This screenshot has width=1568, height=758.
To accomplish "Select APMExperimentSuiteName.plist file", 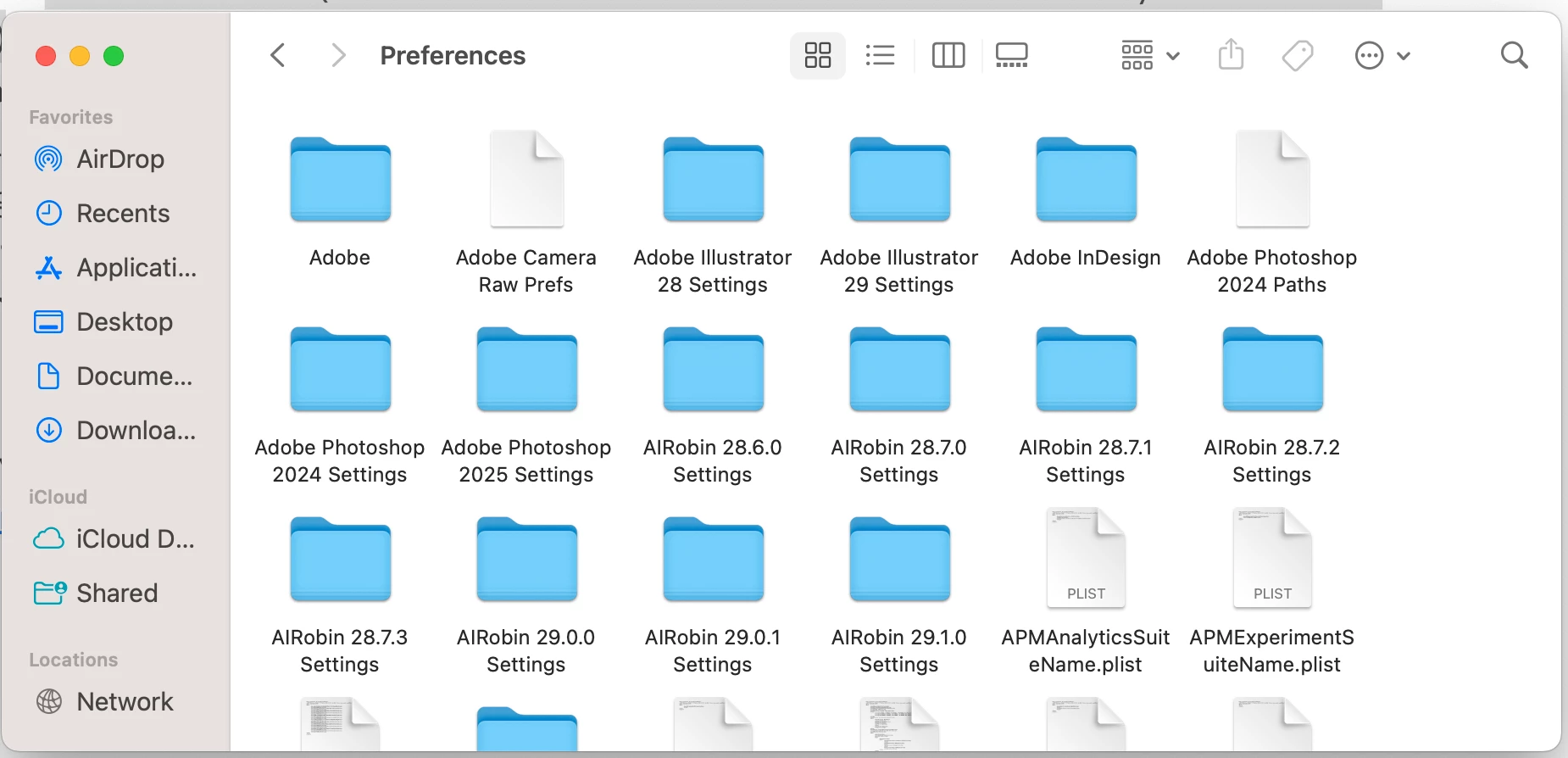I will click(x=1272, y=558).
